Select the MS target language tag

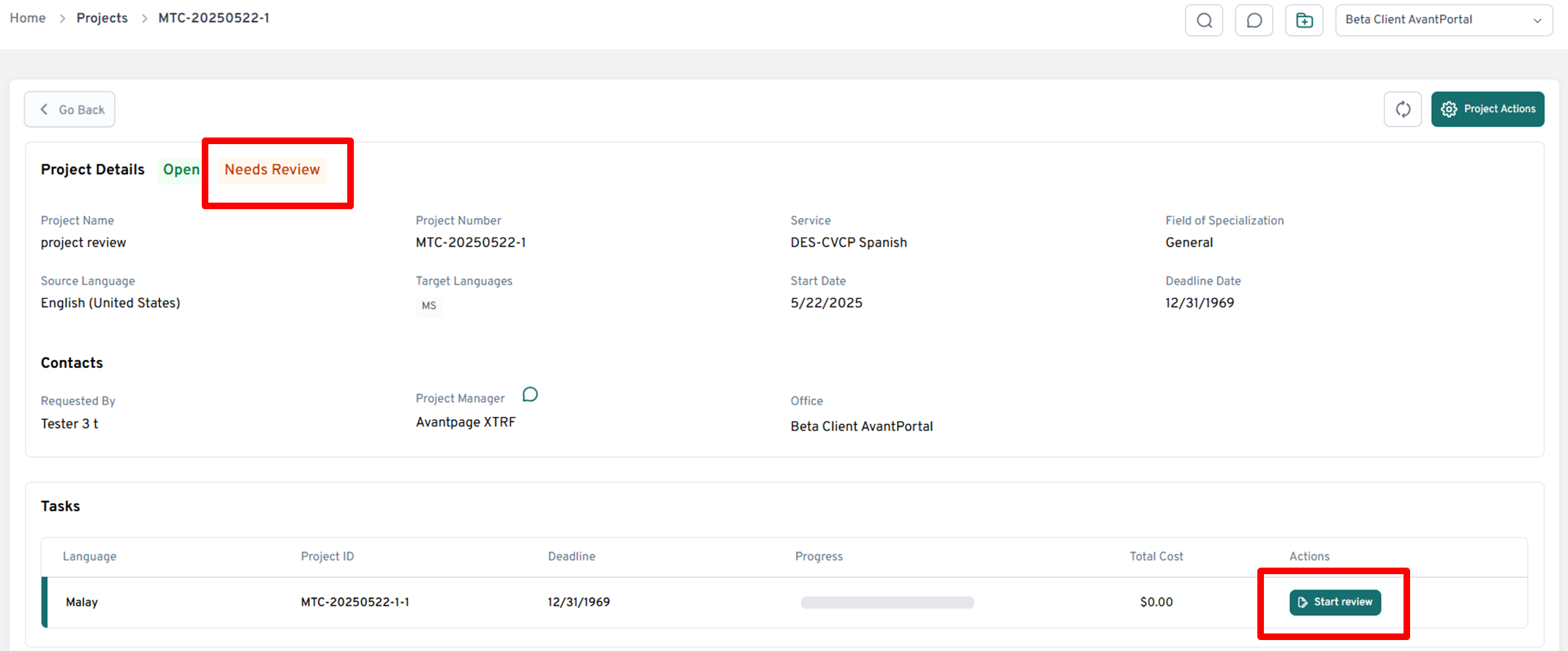click(429, 306)
